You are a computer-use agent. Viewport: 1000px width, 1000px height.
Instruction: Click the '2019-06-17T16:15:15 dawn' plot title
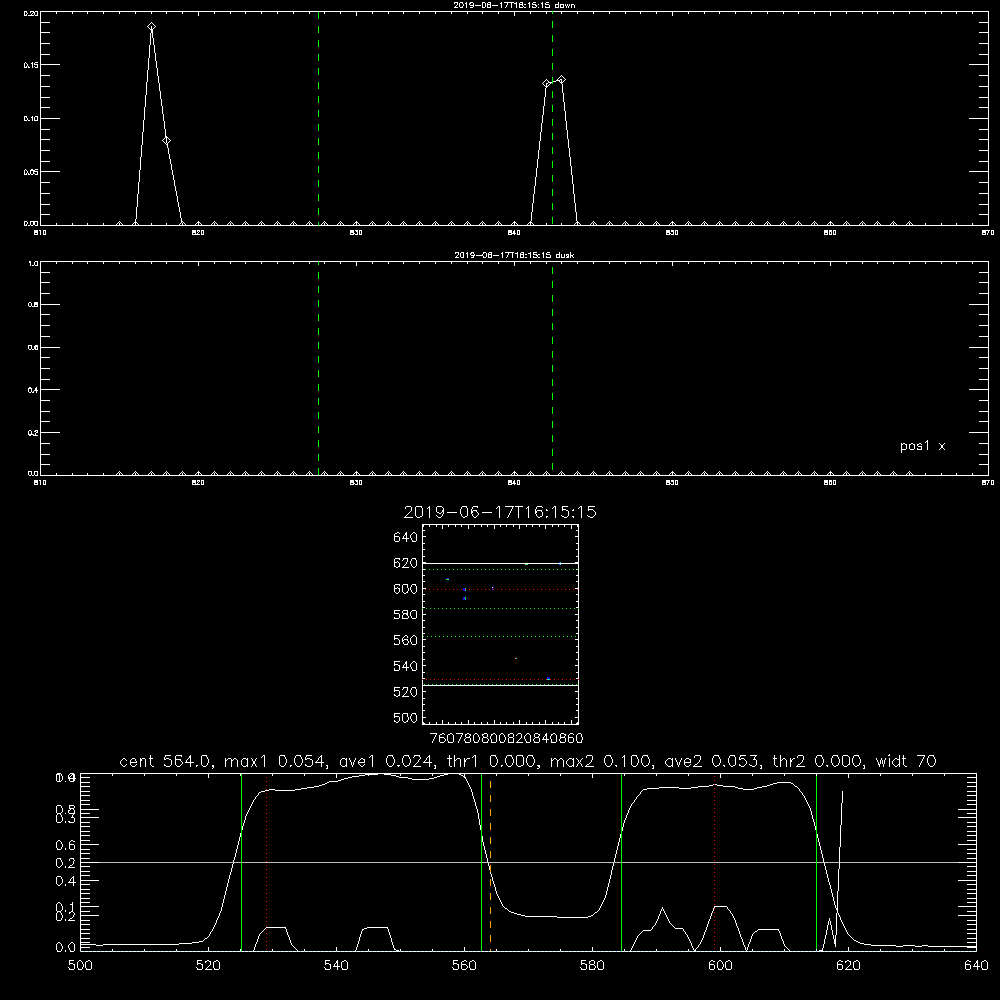[514, 5]
